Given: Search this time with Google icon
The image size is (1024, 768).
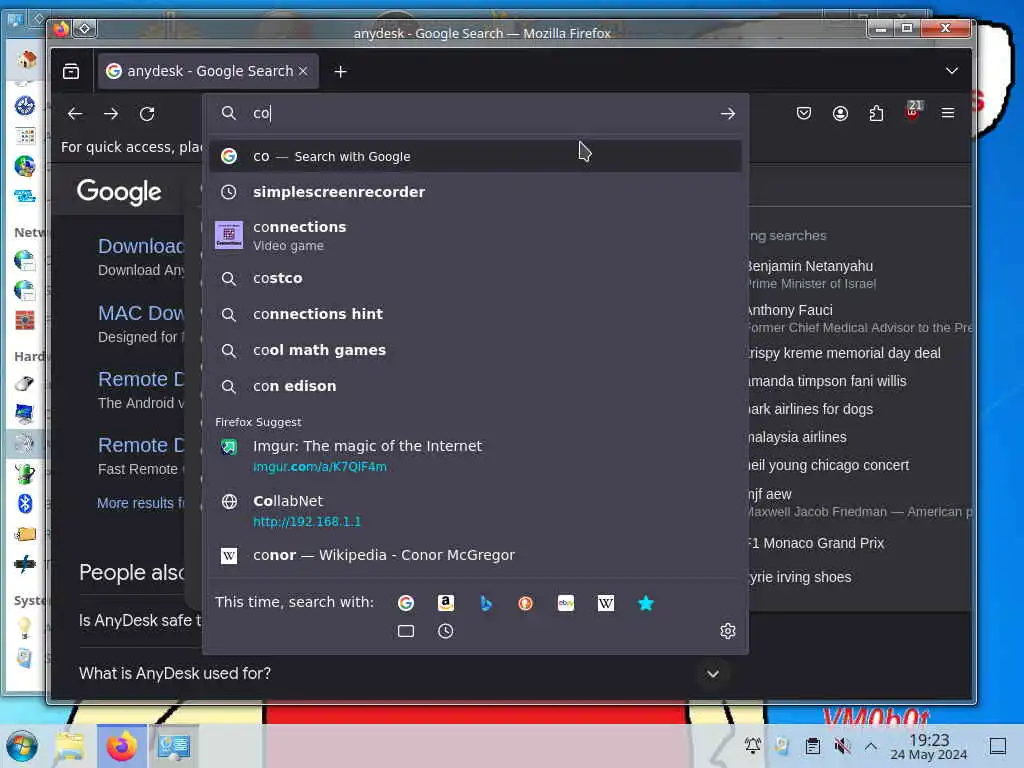Looking at the screenshot, I should click(406, 603).
